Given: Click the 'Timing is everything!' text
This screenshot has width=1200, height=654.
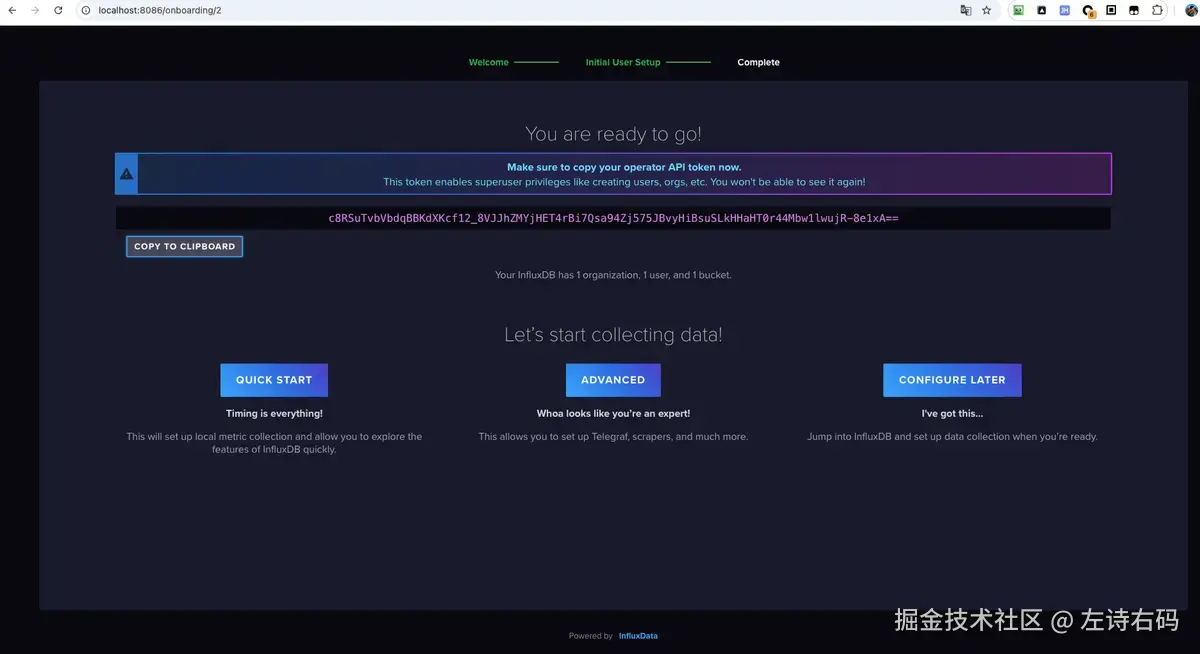Looking at the screenshot, I should click(274, 413).
